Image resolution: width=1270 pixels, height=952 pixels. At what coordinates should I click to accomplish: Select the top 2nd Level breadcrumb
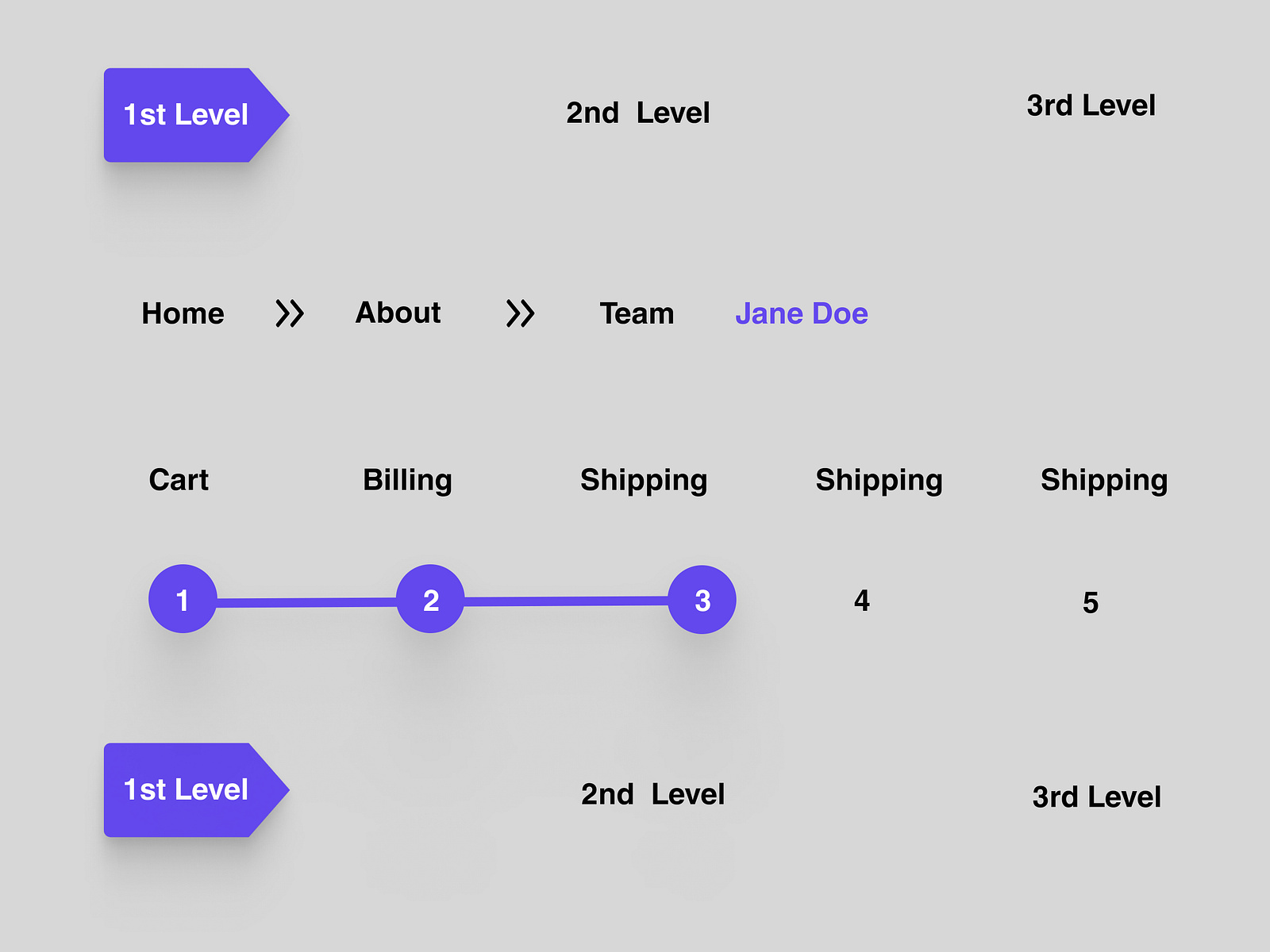coord(637,113)
